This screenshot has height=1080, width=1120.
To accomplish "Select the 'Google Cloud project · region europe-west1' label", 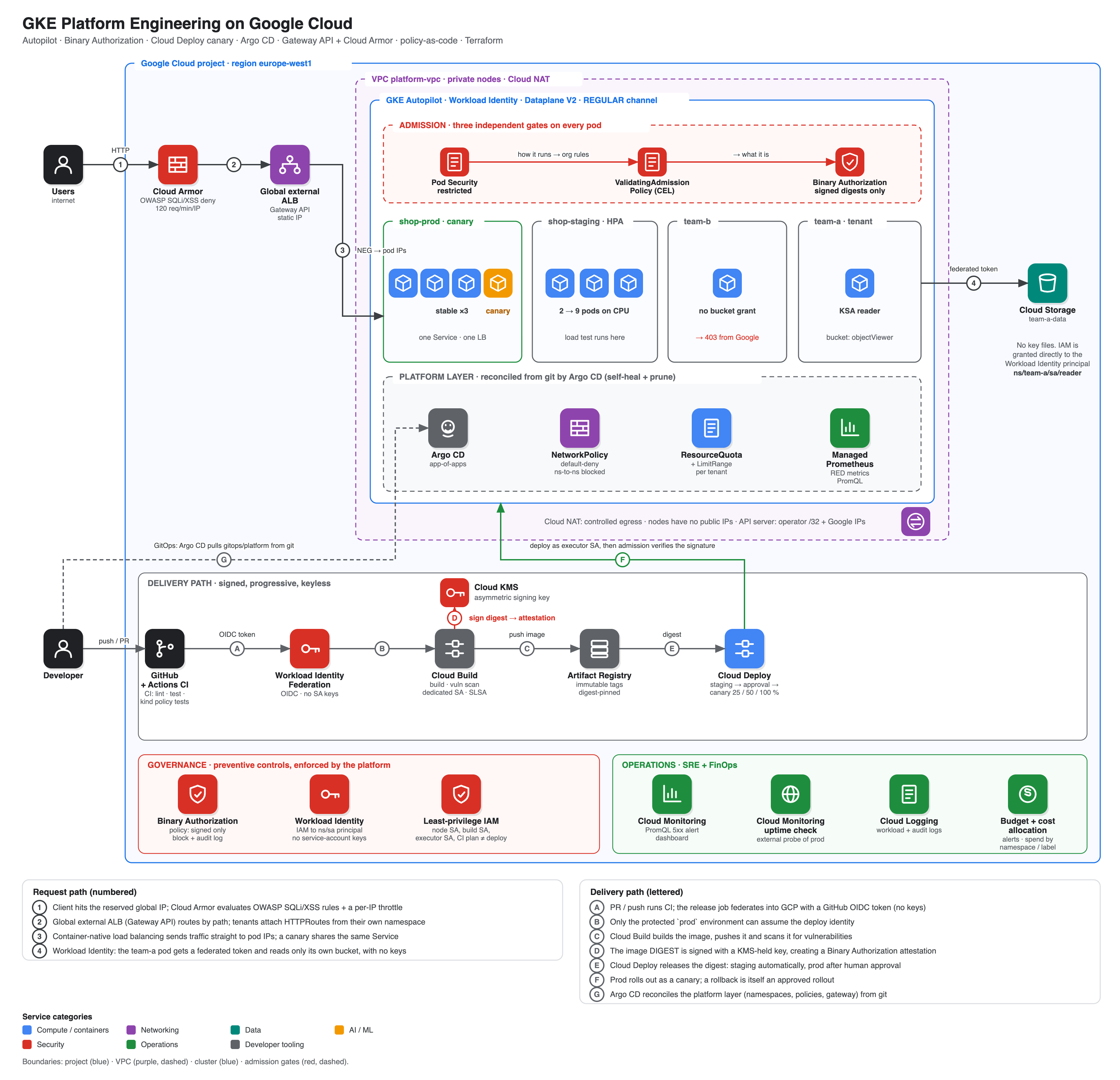I will pos(226,64).
